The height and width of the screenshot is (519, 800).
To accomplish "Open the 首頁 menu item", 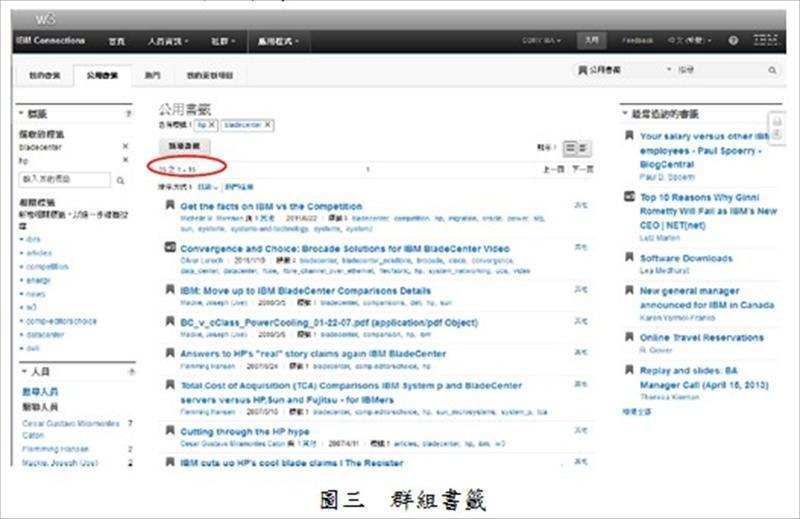I will 117,41.
